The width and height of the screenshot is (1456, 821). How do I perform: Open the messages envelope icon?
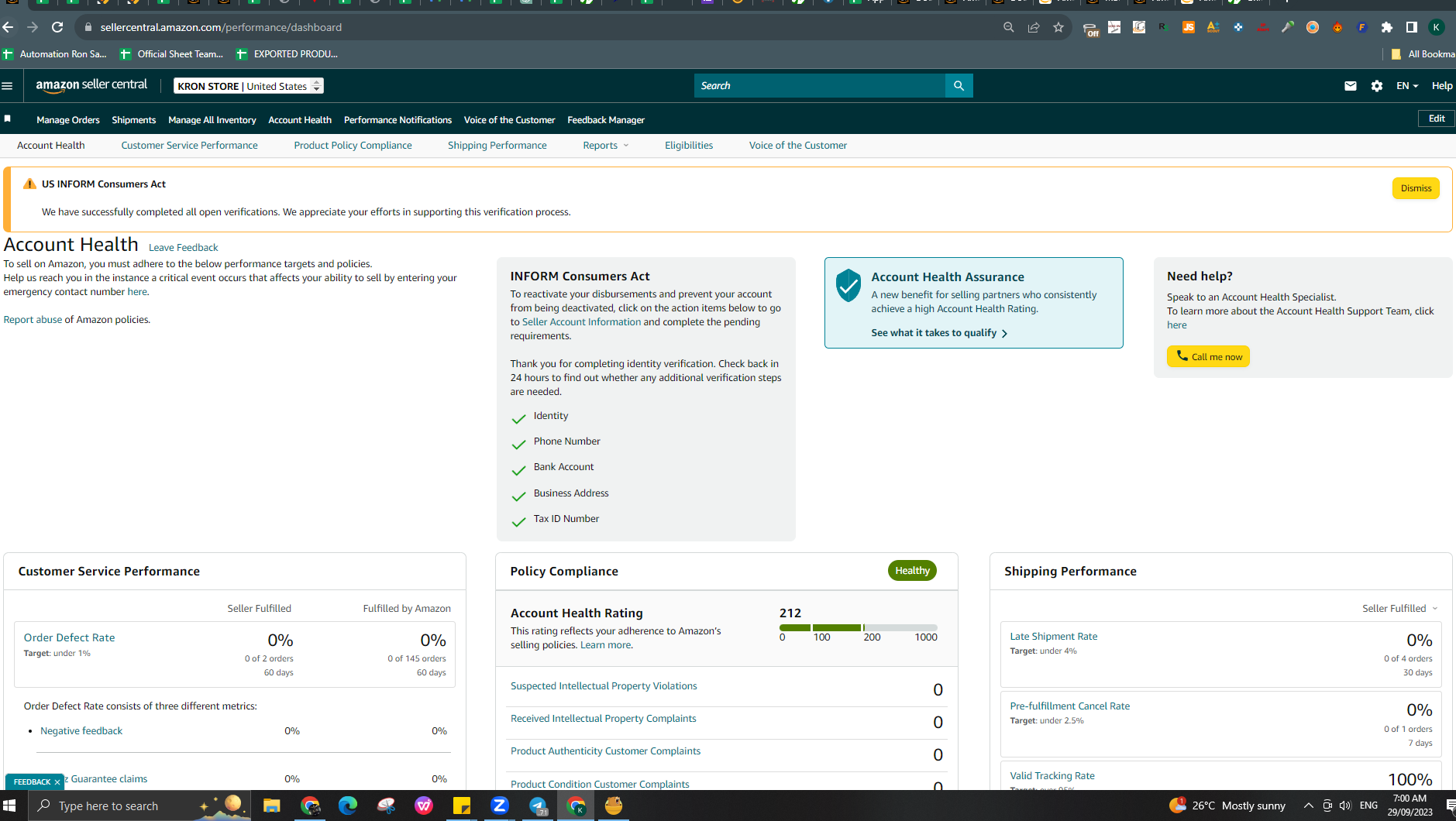click(1351, 86)
